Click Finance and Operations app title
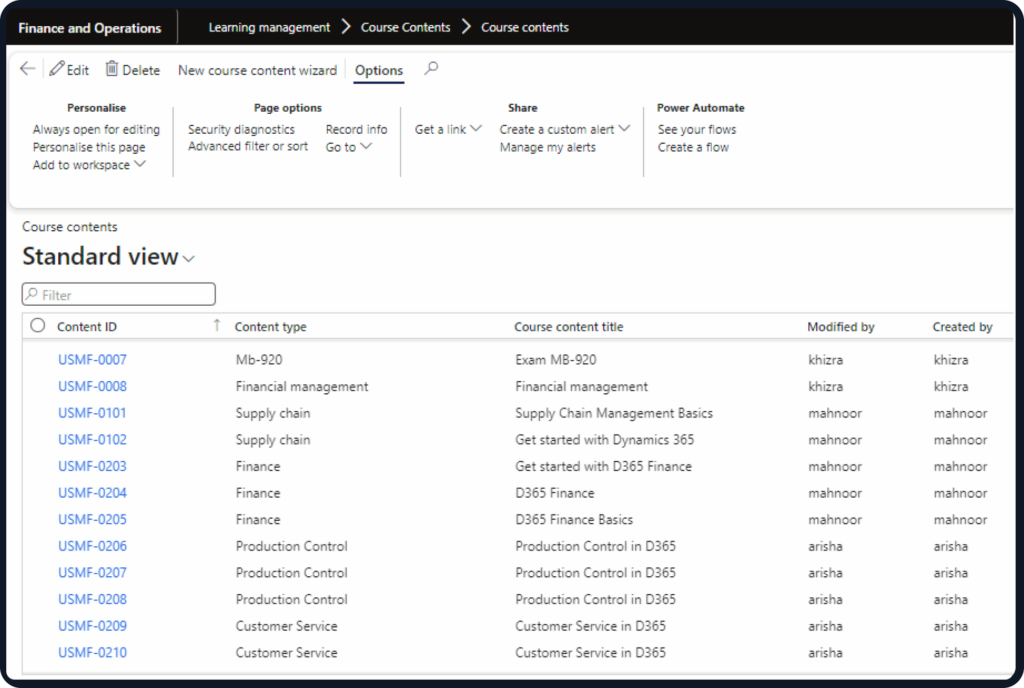The height and width of the screenshot is (688, 1024). point(89,28)
